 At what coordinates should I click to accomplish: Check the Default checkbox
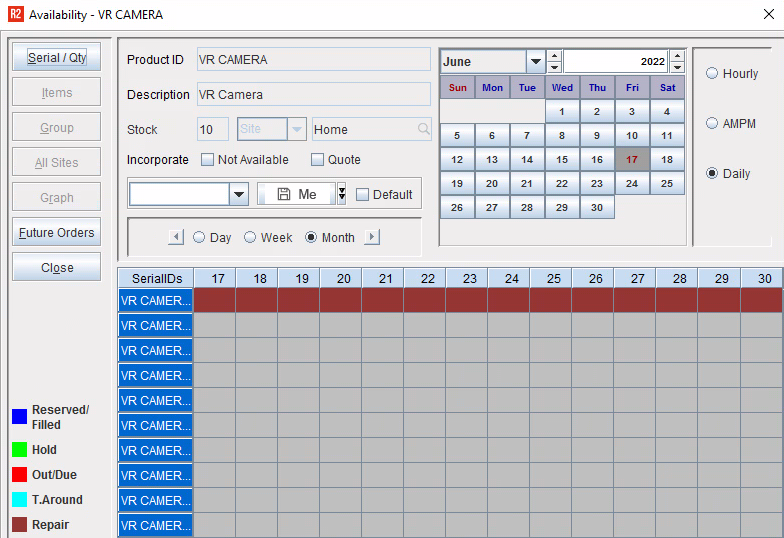[363, 195]
